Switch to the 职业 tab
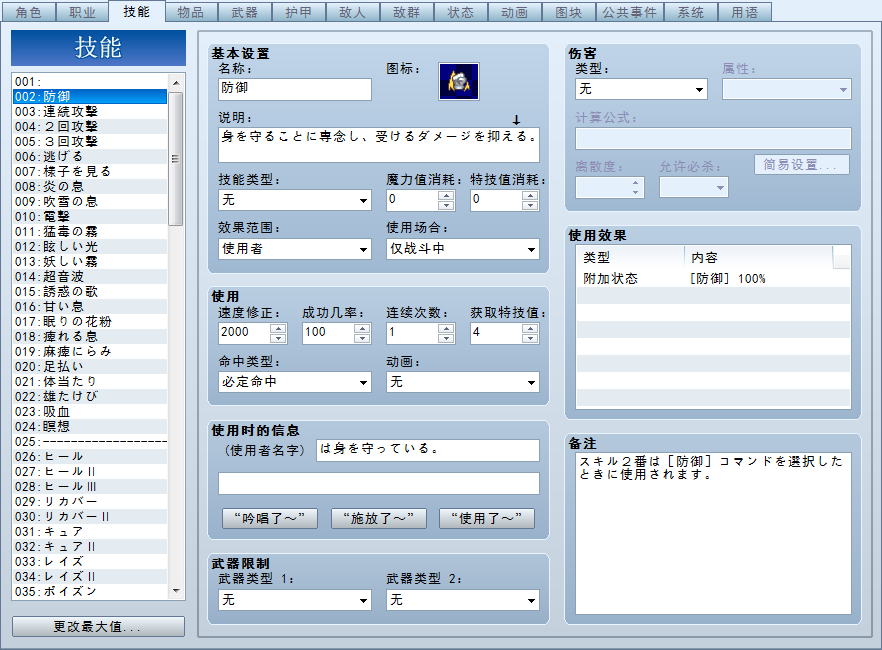The width and height of the screenshot is (882, 650). (82, 12)
